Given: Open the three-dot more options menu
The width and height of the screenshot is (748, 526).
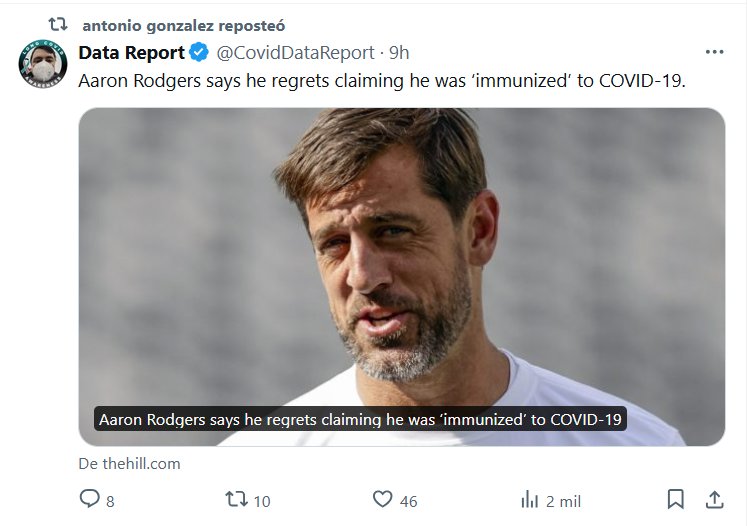Looking at the screenshot, I should 714,52.
